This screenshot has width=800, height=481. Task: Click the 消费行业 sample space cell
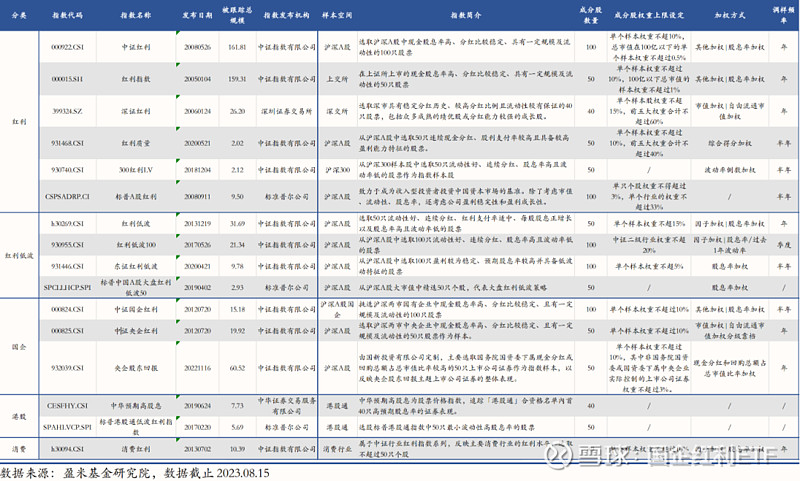(337, 449)
